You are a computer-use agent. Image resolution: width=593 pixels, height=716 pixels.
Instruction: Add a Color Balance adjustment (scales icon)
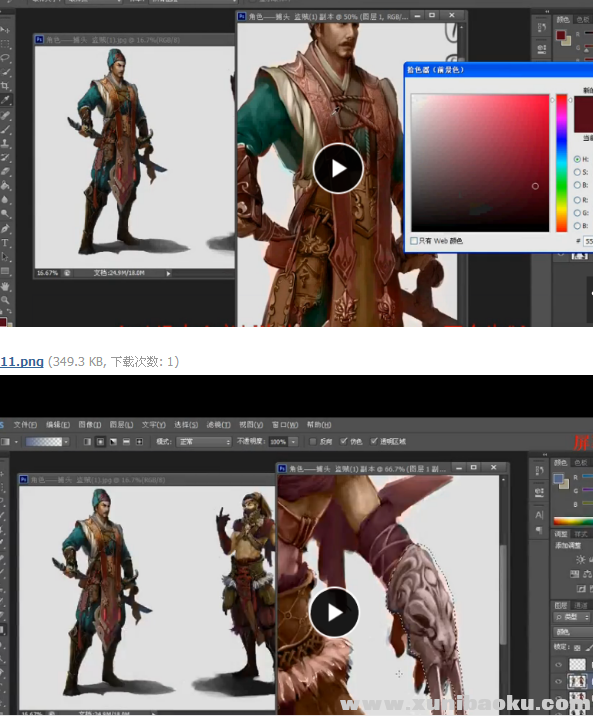[x=588, y=574]
